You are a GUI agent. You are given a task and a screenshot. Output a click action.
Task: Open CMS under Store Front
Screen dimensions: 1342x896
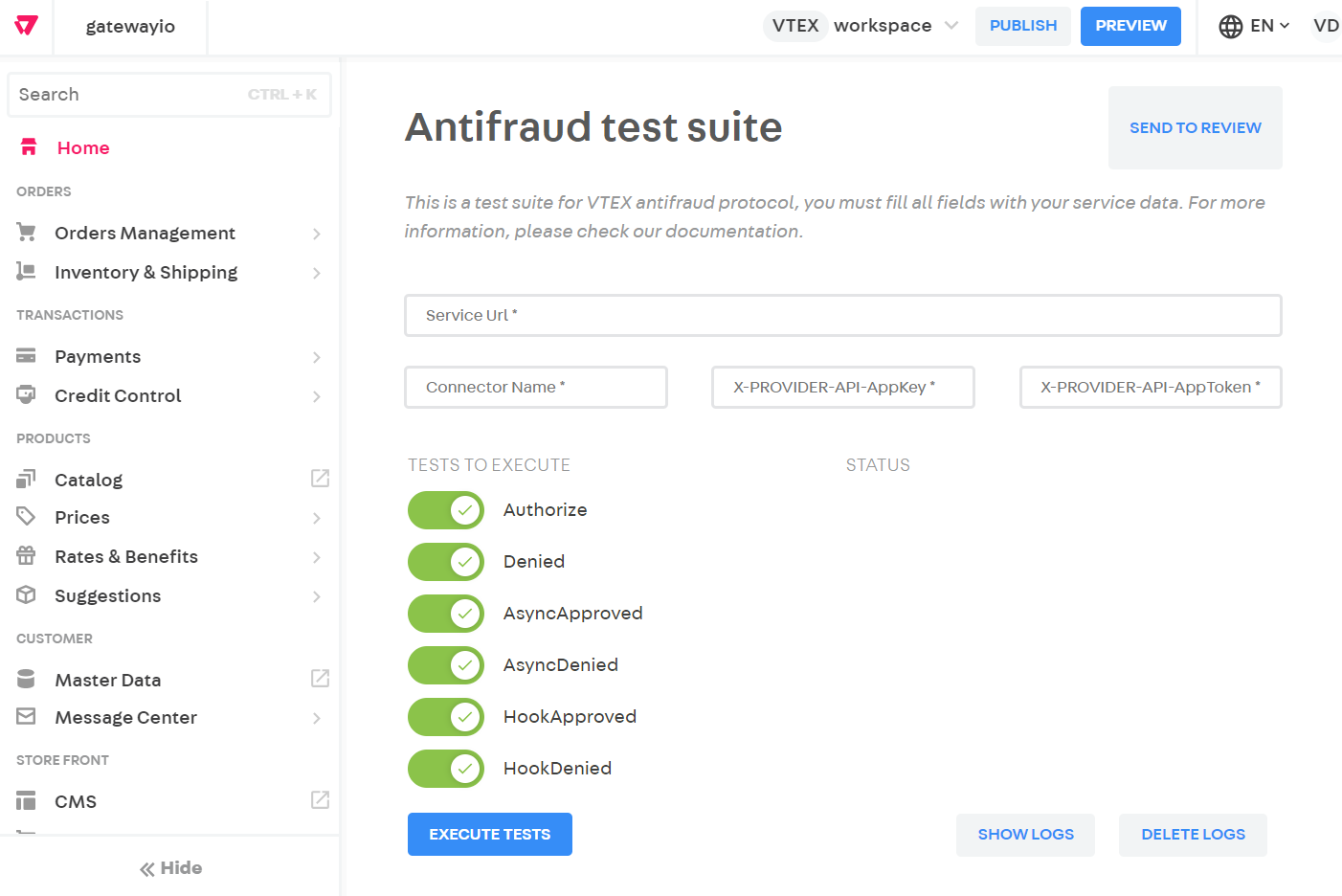(76, 800)
